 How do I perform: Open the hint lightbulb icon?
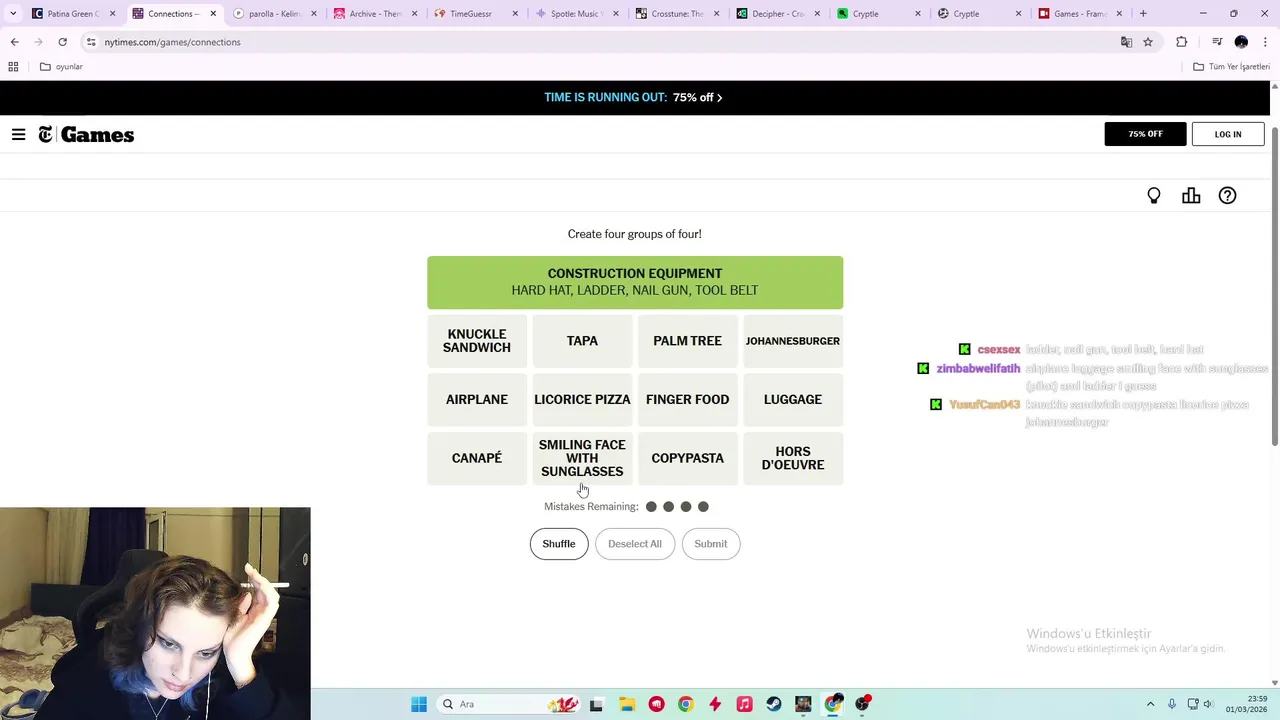point(1154,196)
